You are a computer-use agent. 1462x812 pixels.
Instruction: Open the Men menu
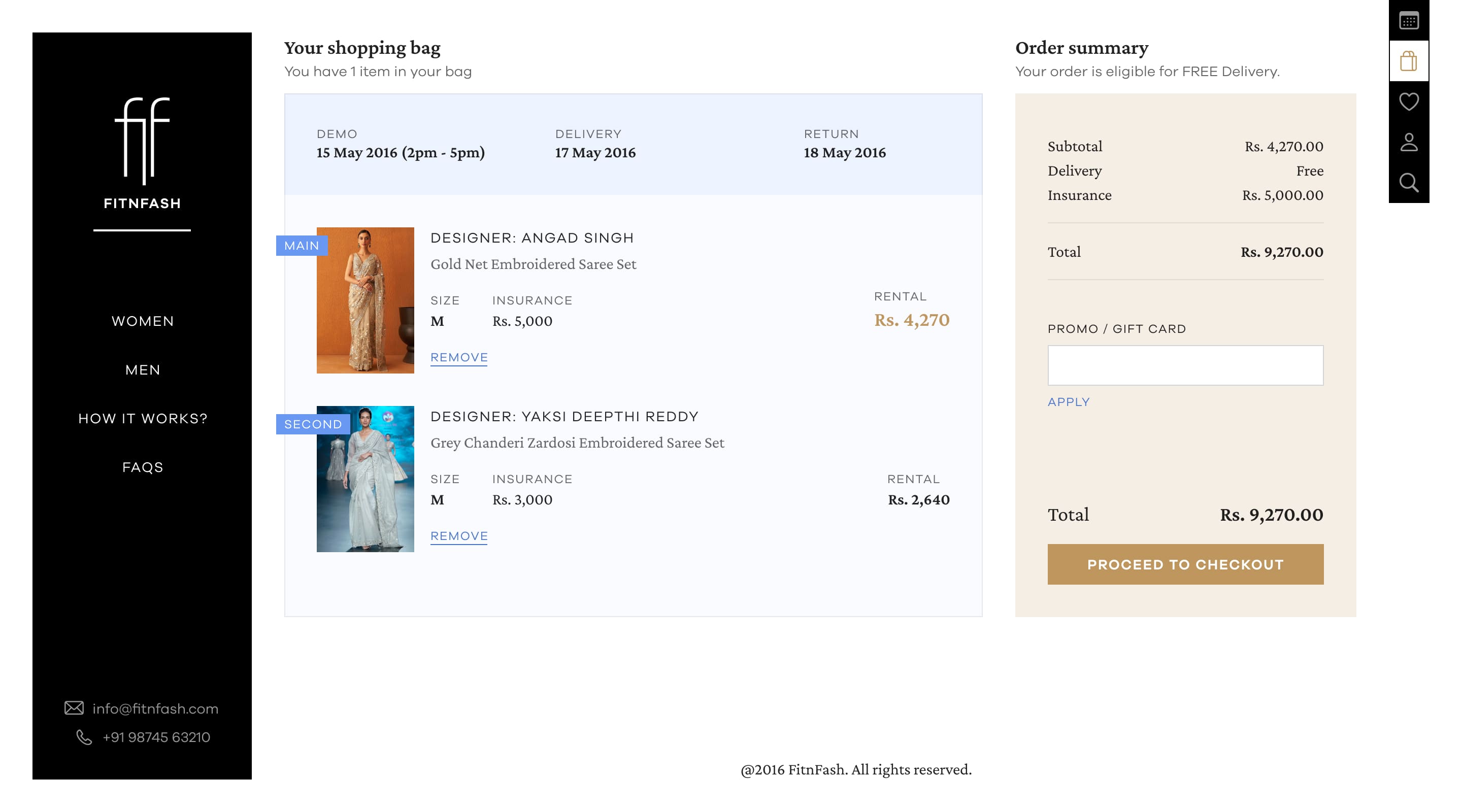(143, 370)
